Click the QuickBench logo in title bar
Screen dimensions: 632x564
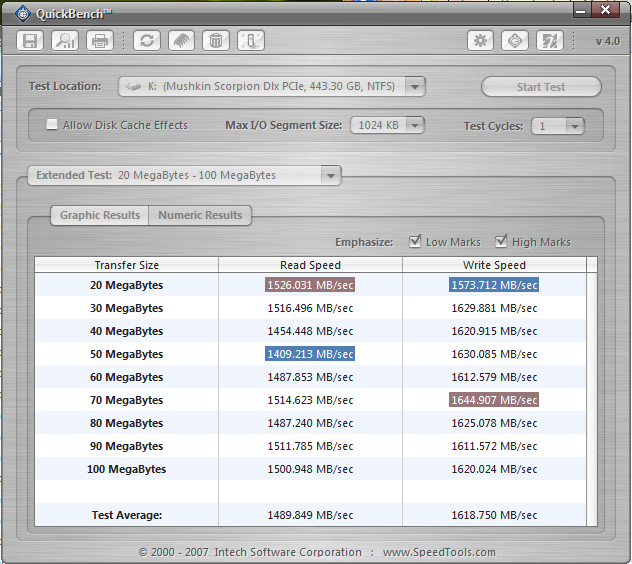(x=22, y=12)
